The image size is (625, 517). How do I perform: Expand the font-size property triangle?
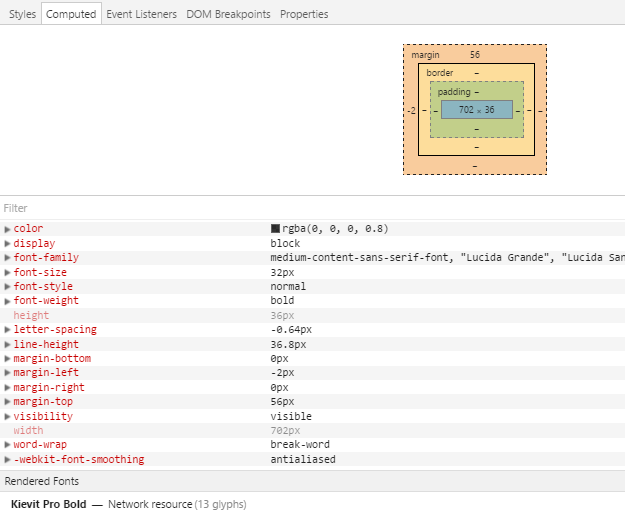[x=8, y=272]
